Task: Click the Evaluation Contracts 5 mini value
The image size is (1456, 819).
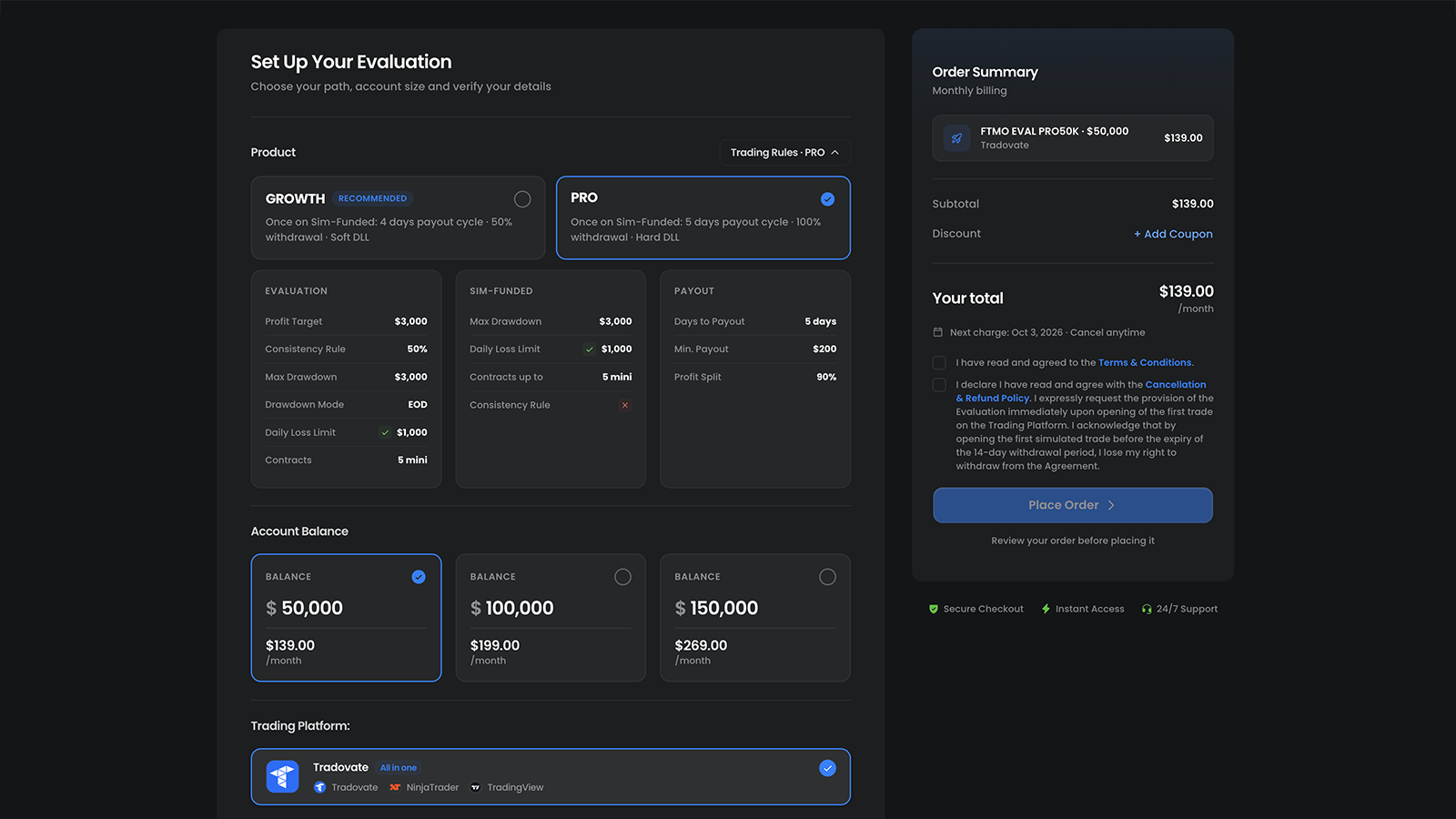Action: point(412,460)
